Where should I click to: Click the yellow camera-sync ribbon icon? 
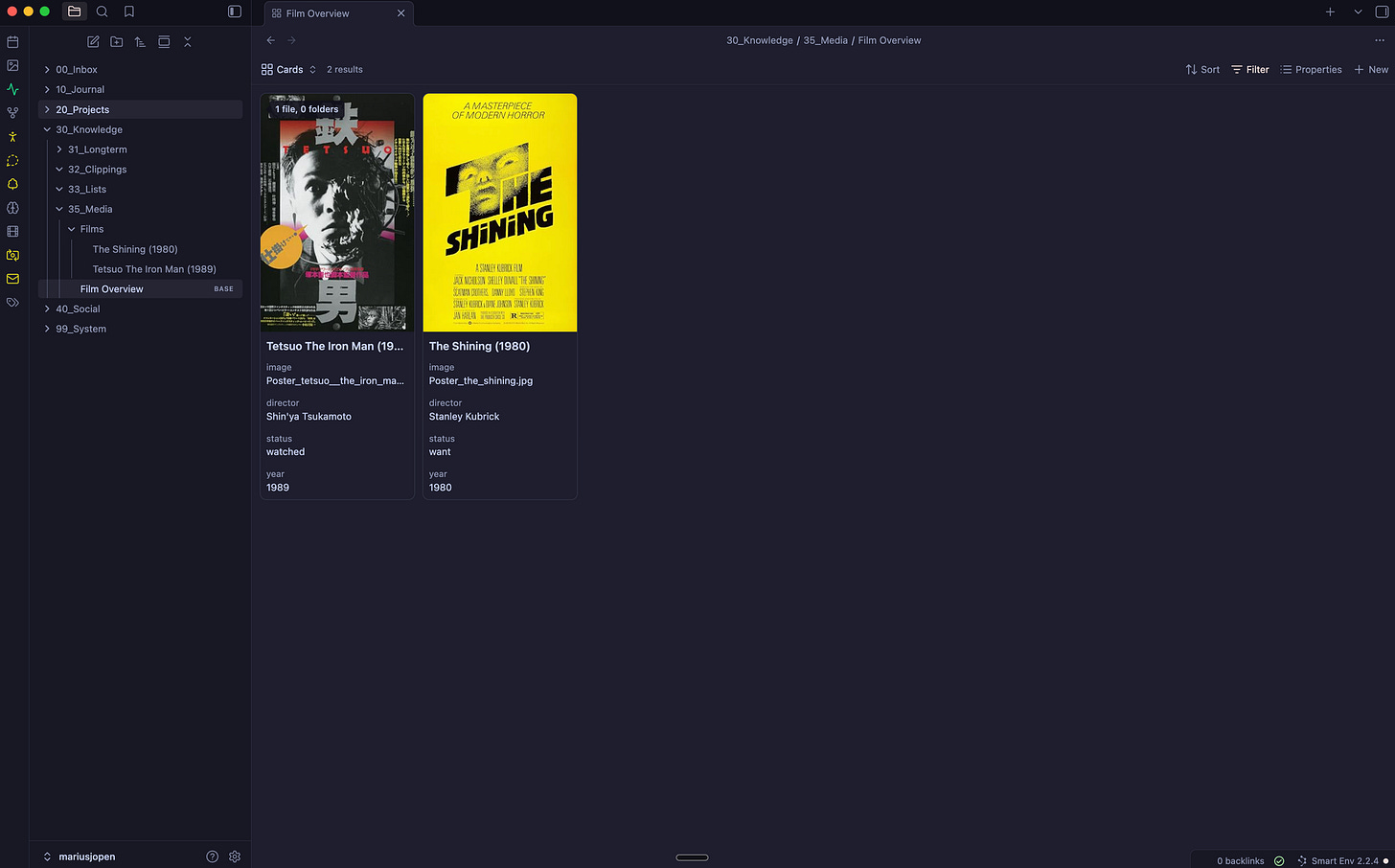pos(12,255)
